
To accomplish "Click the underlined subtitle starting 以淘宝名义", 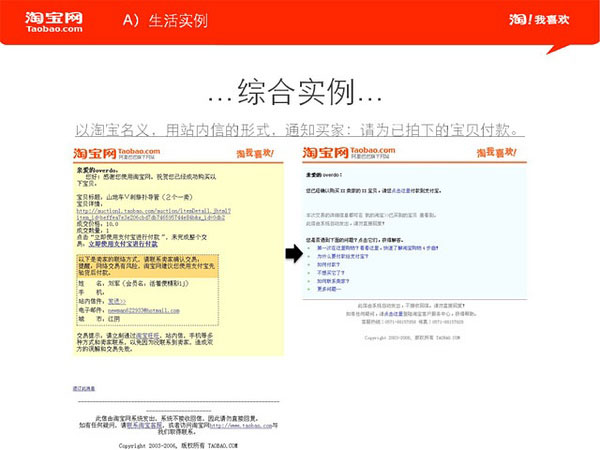I will (300, 130).
